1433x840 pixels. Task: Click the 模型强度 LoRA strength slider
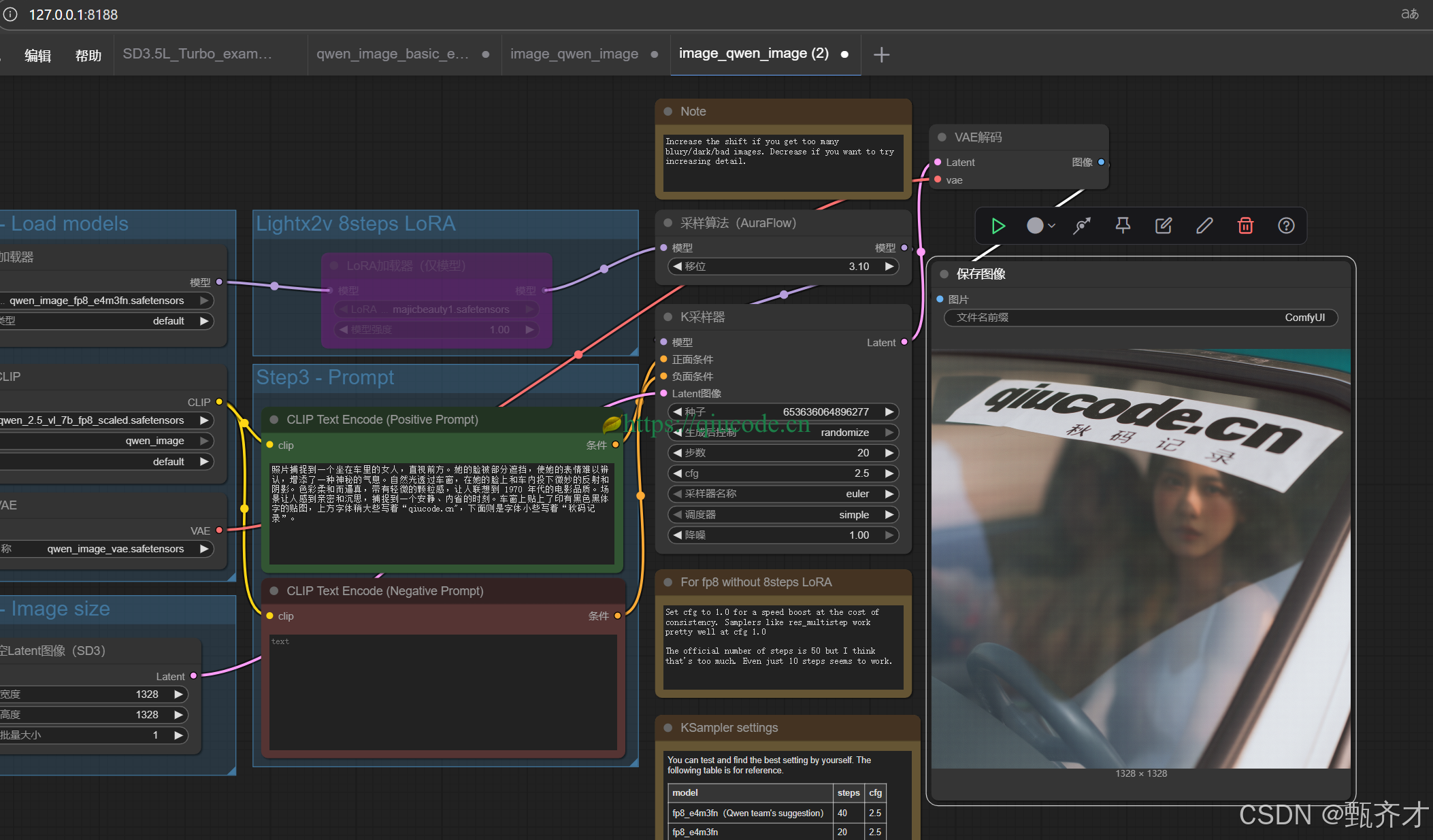[436, 330]
